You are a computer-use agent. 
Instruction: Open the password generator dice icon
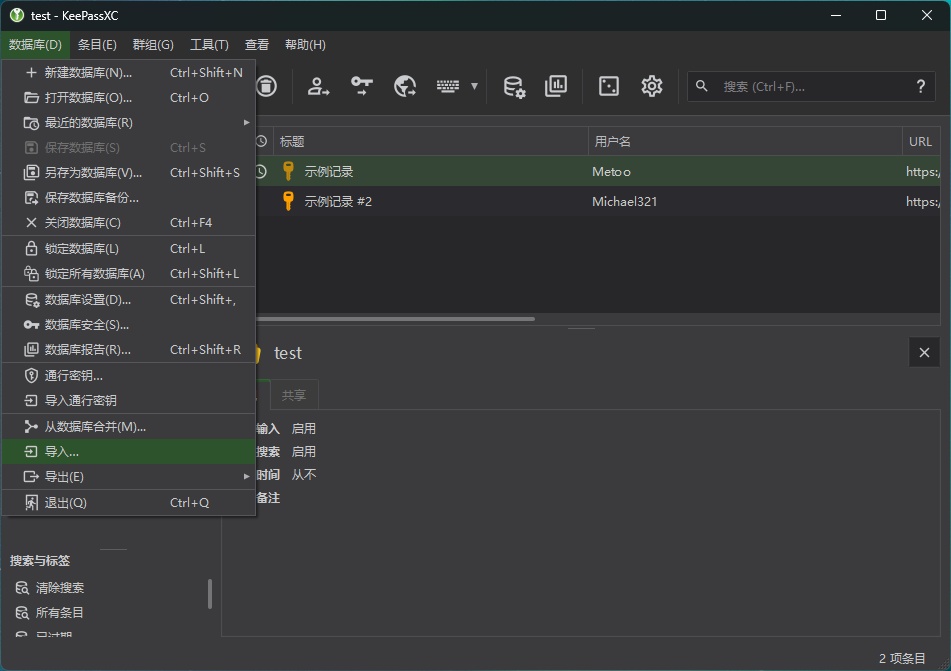tap(608, 86)
